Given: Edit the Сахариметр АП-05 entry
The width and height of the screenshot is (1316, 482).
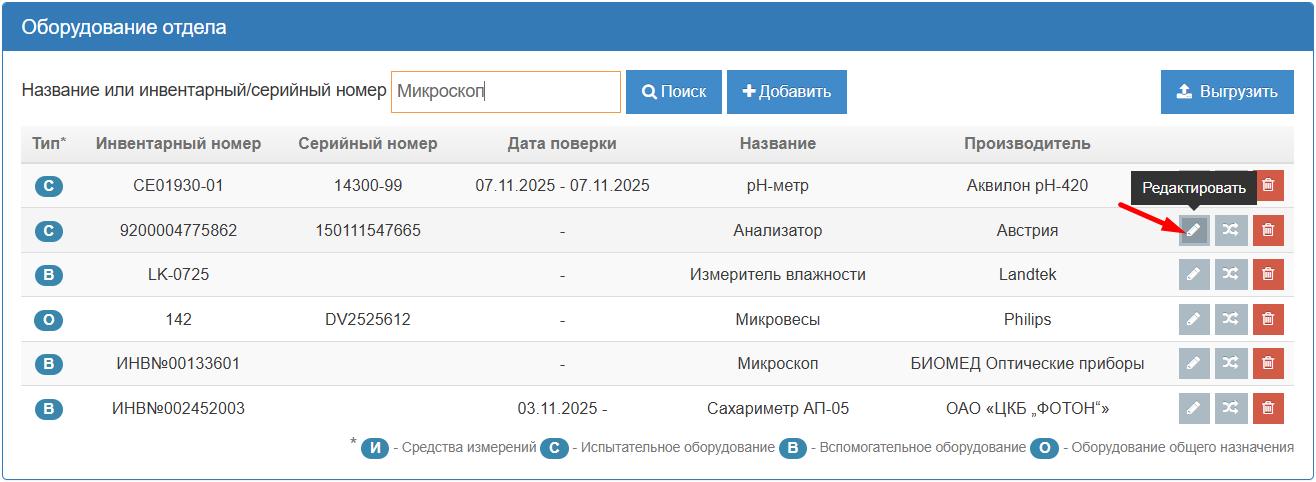Looking at the screenshot, I should (1193, 408).
